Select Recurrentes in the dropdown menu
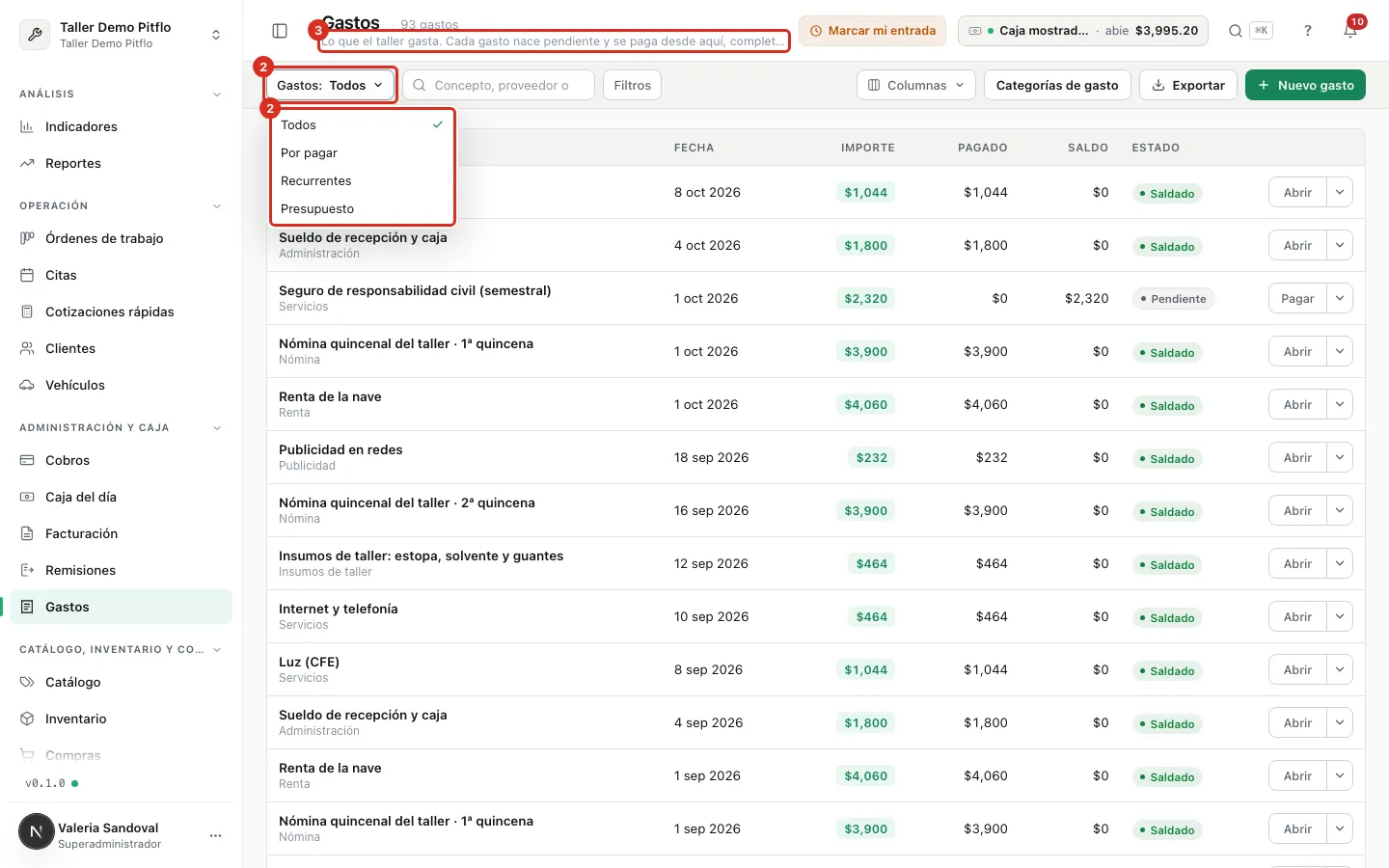The height and width of the screenshot is (868, 1389). [x=362, y=180]
